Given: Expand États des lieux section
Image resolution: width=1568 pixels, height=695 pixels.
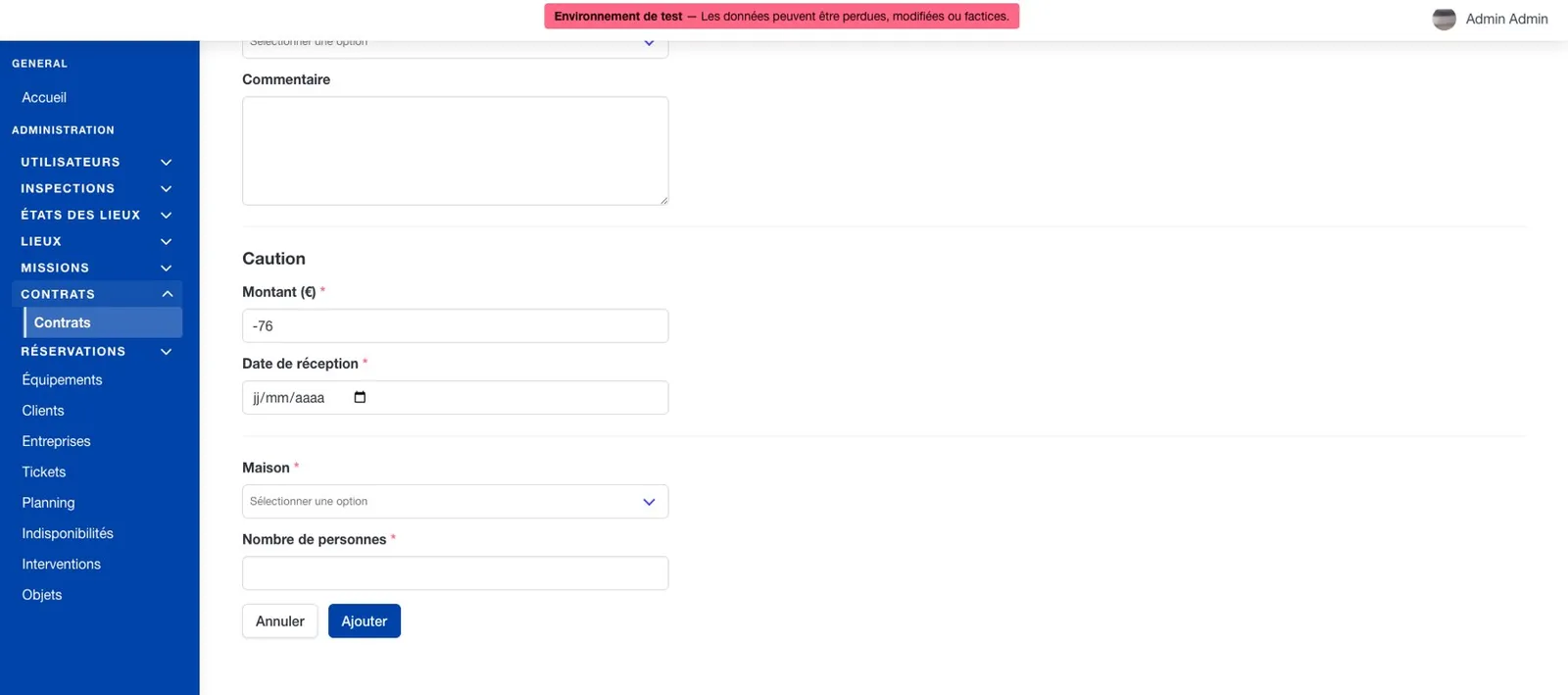Looking at the screenshot, I should (96, 215).
